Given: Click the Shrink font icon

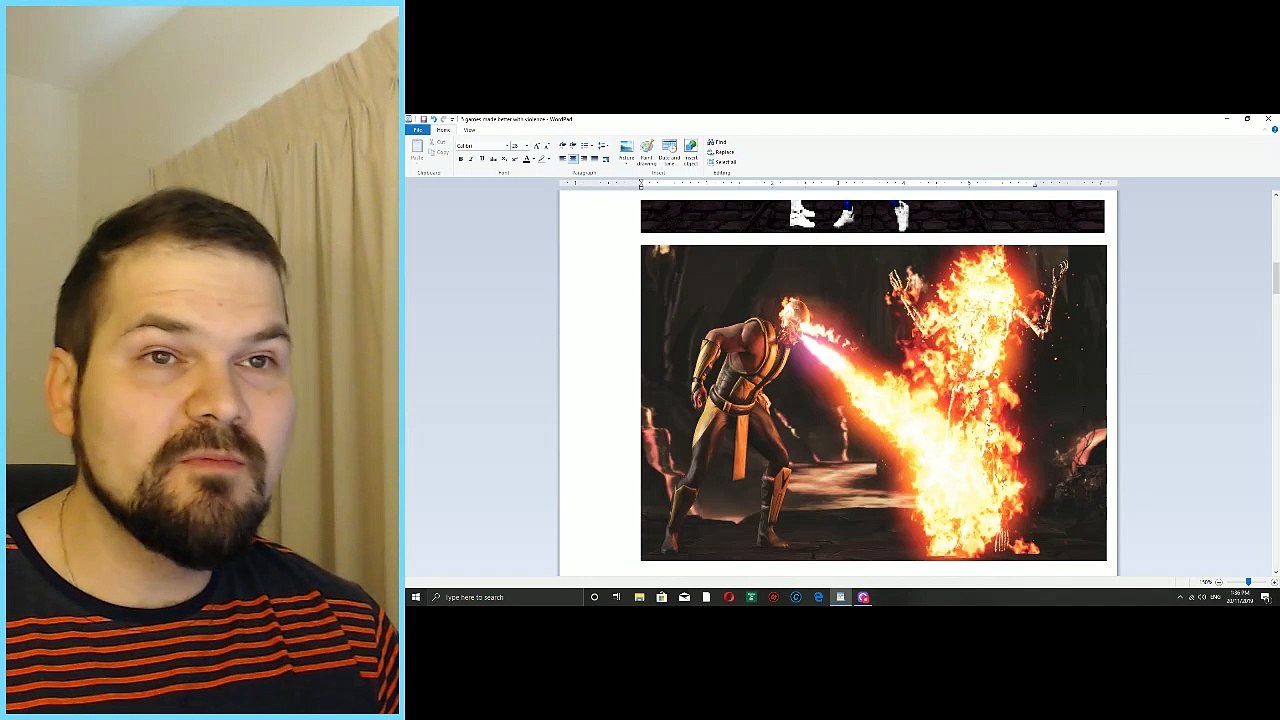Looking at the screenshot, I should 546,146.
